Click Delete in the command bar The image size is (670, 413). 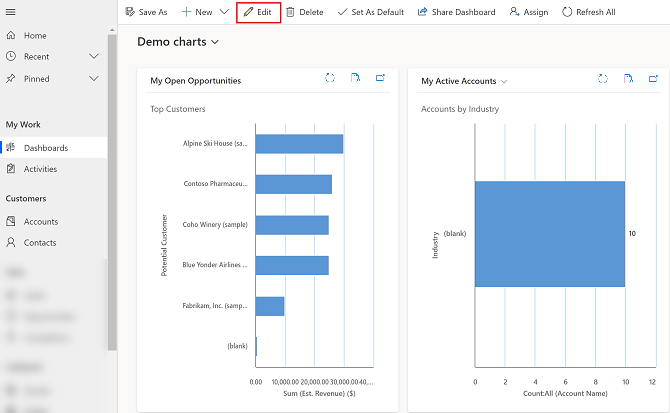click(305, 12)
